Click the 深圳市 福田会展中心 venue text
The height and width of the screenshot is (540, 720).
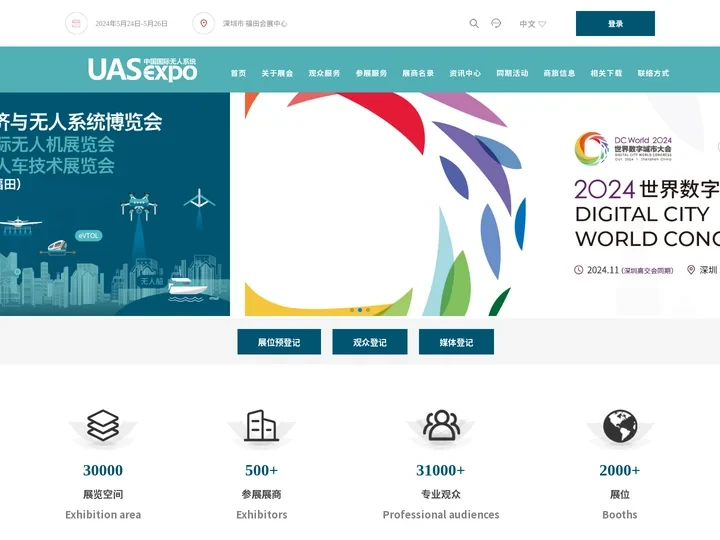[255, 23]
